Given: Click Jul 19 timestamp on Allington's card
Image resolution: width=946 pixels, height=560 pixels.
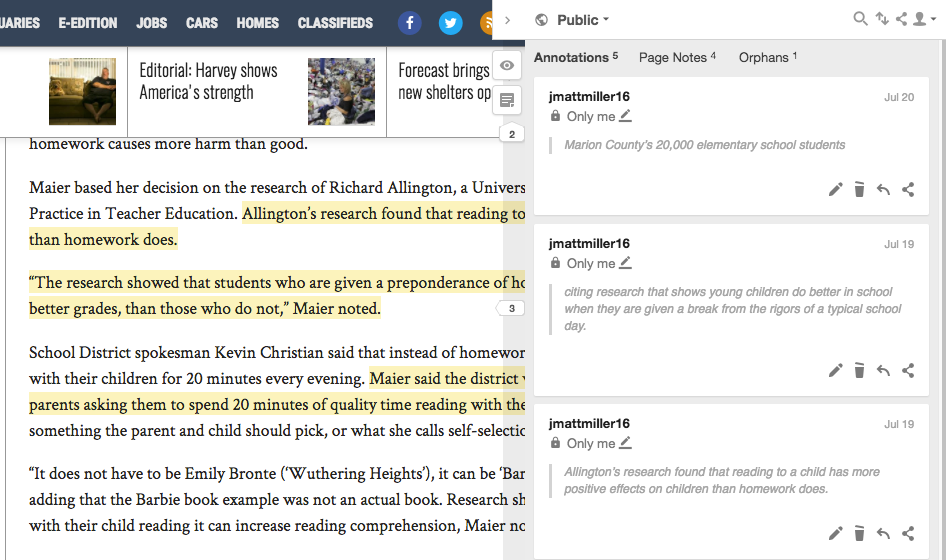Looking at the screenshot, I should click(x=899, y=424).
